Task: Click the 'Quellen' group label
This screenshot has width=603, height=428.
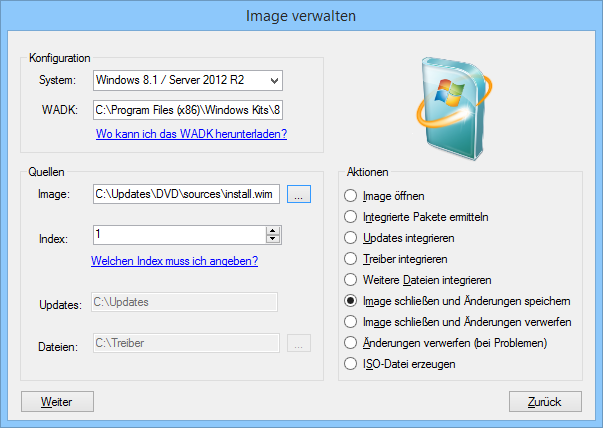Action: [x=46, y=172]
